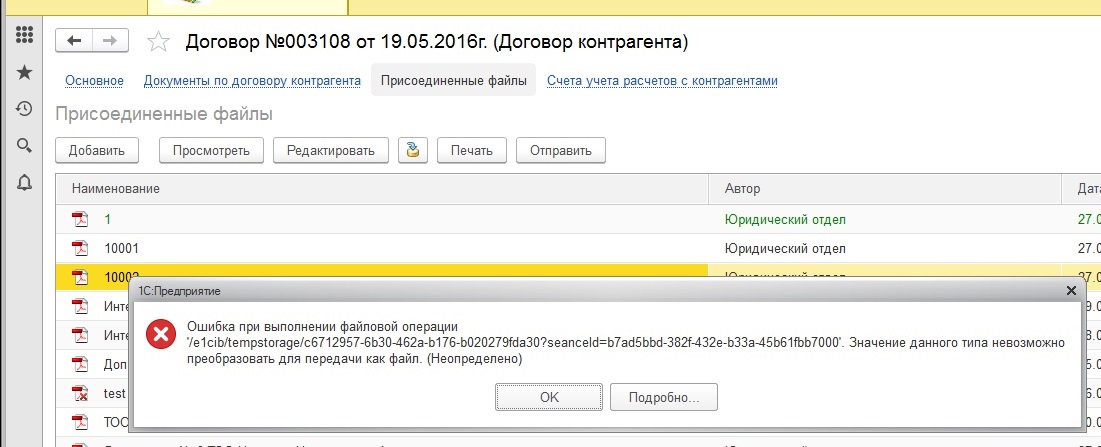
Task: Click the back navigation arrow
Action: click(75, 40)
